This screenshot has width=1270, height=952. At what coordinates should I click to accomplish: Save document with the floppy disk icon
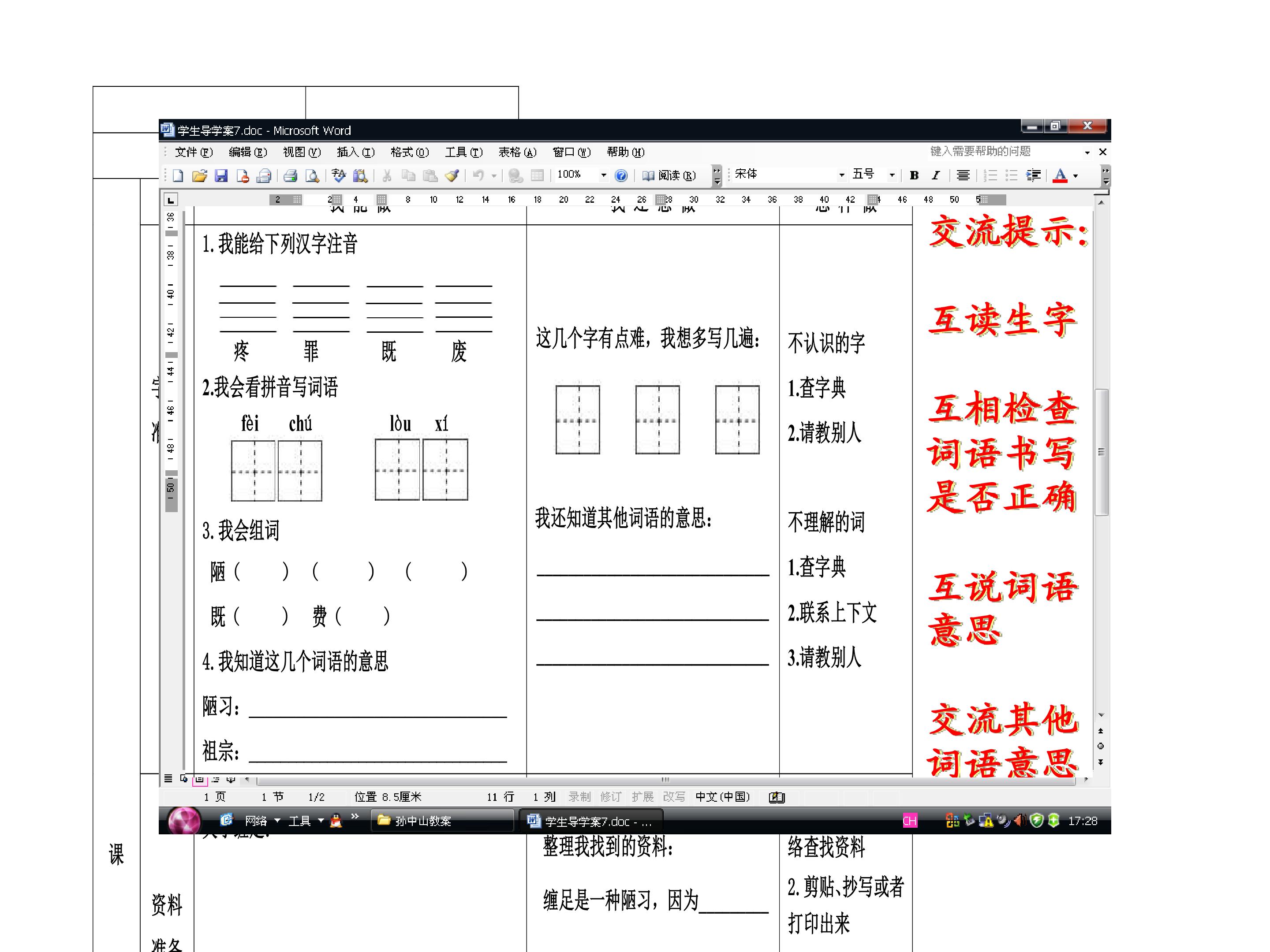(221, 175)
